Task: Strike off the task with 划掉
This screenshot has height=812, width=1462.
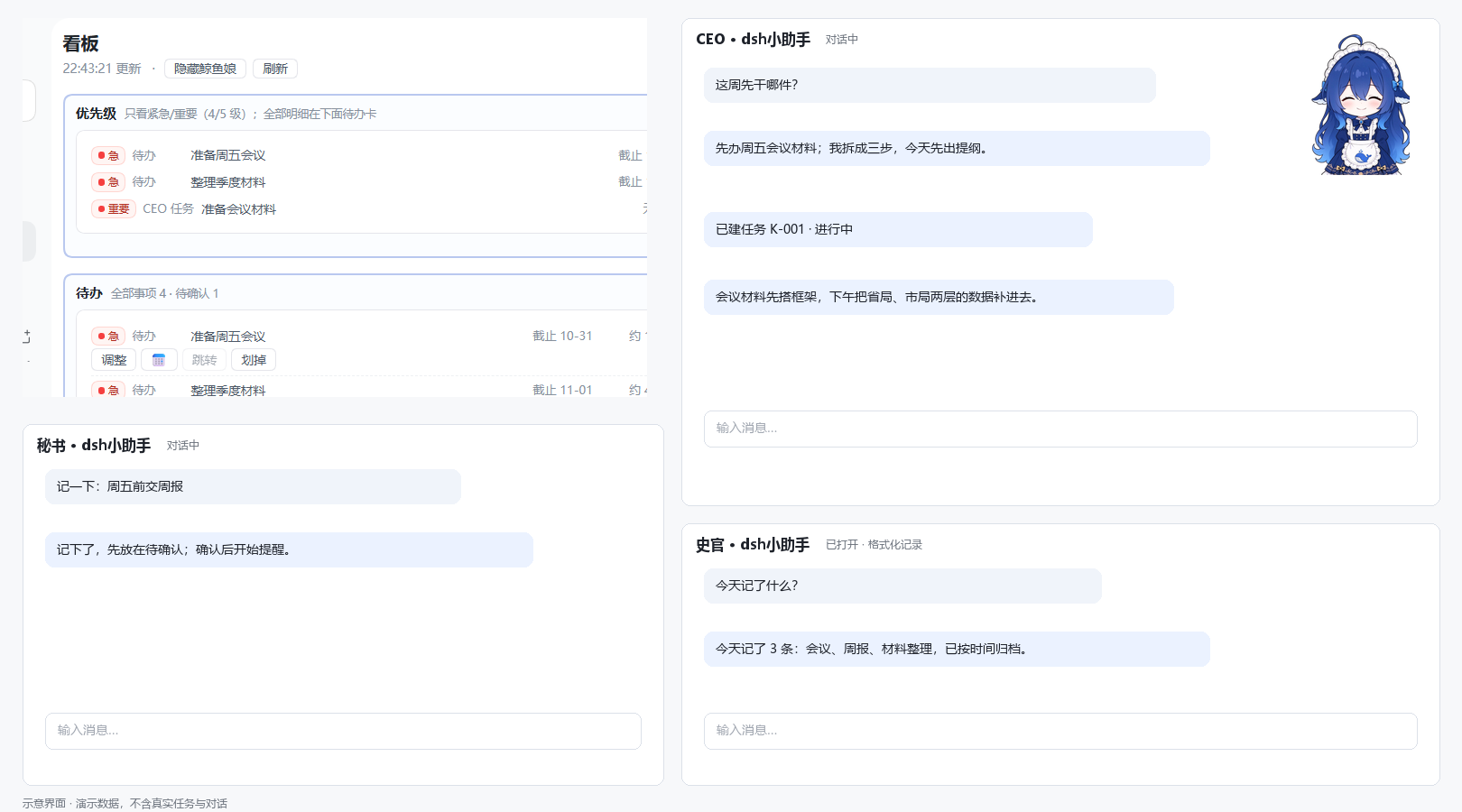Action: (254, 360)
